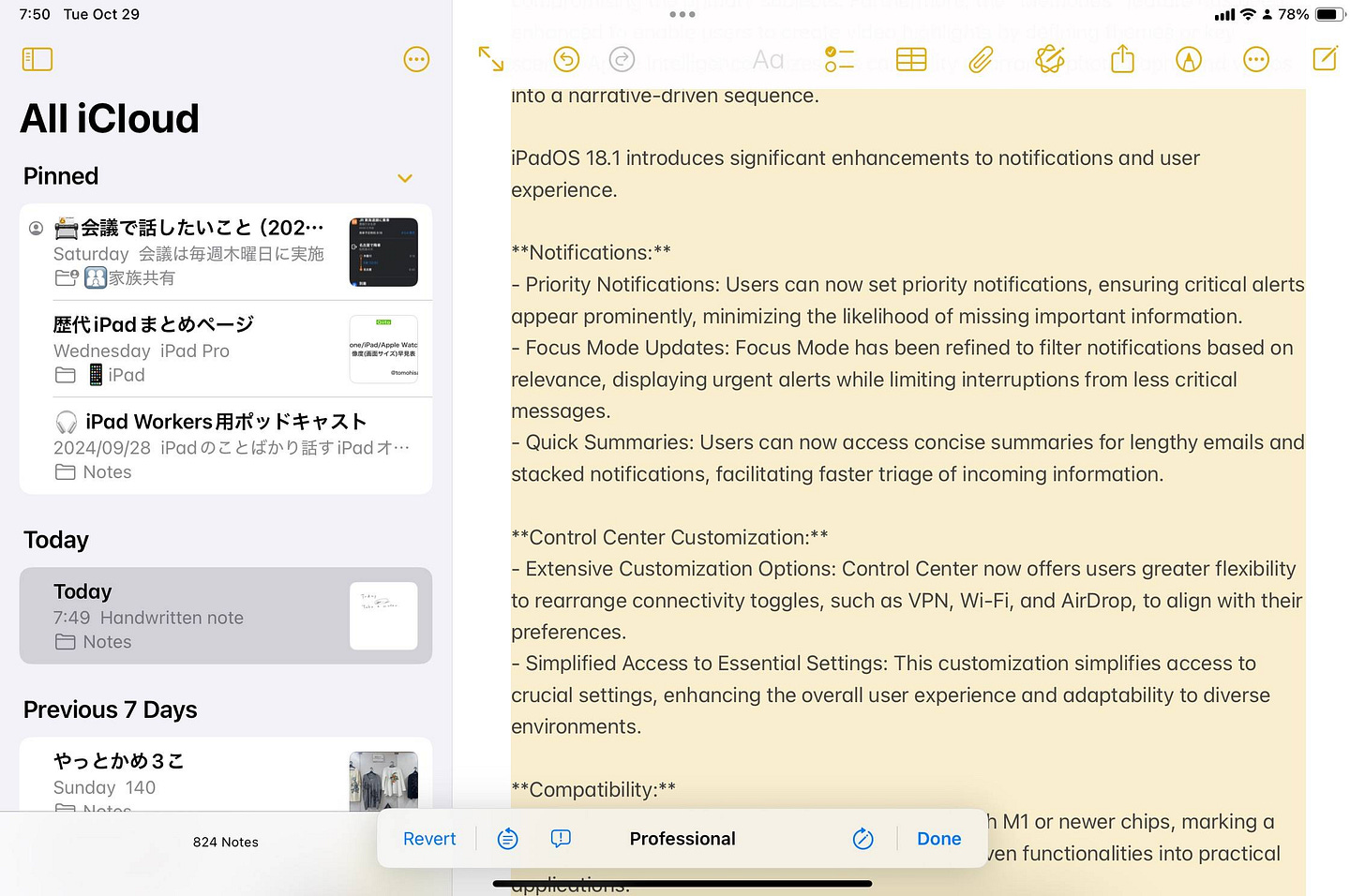Open the feedback speech bubble icon
The width and height of the screenshot is (1365, 896).
click(x=561, y=839)
